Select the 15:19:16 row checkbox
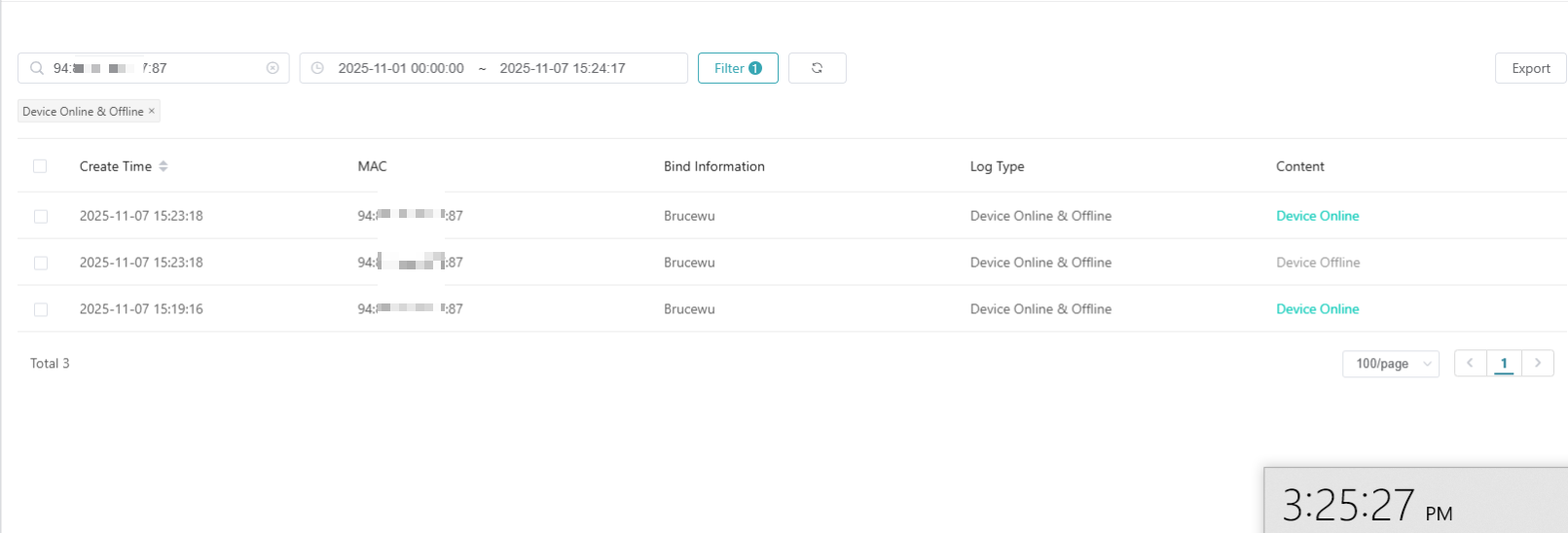 tap(41, 309)
